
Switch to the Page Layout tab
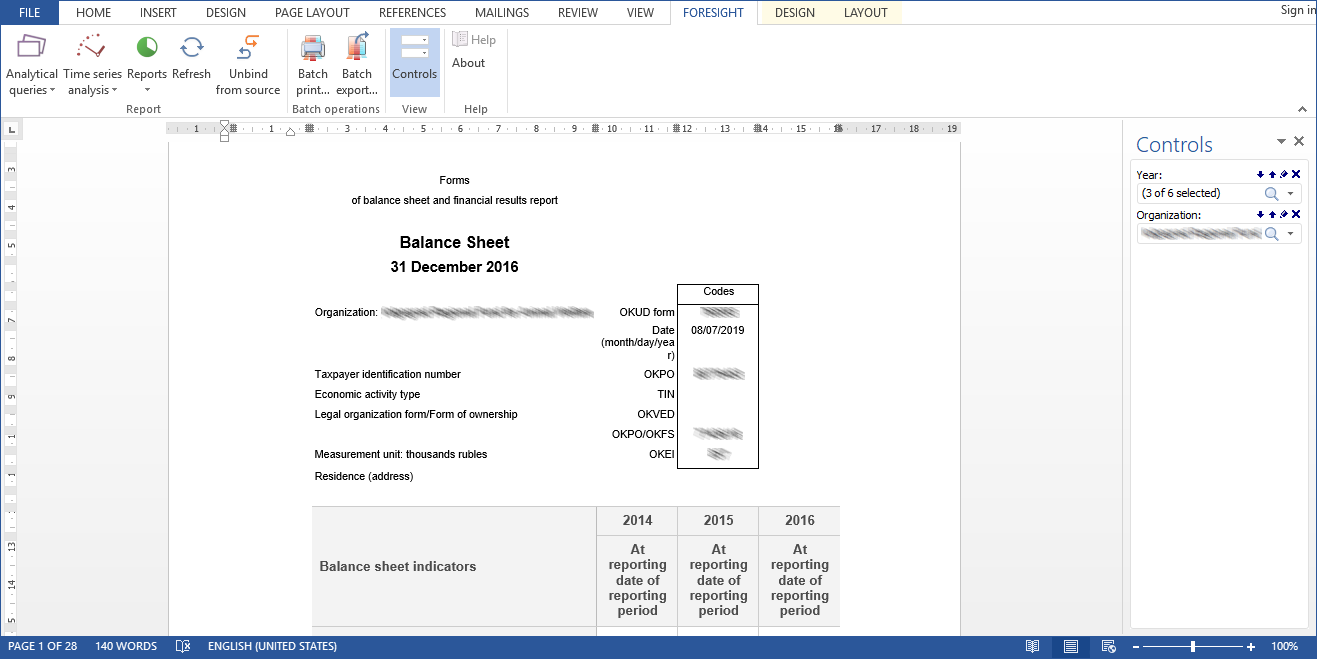coord(312,13)
